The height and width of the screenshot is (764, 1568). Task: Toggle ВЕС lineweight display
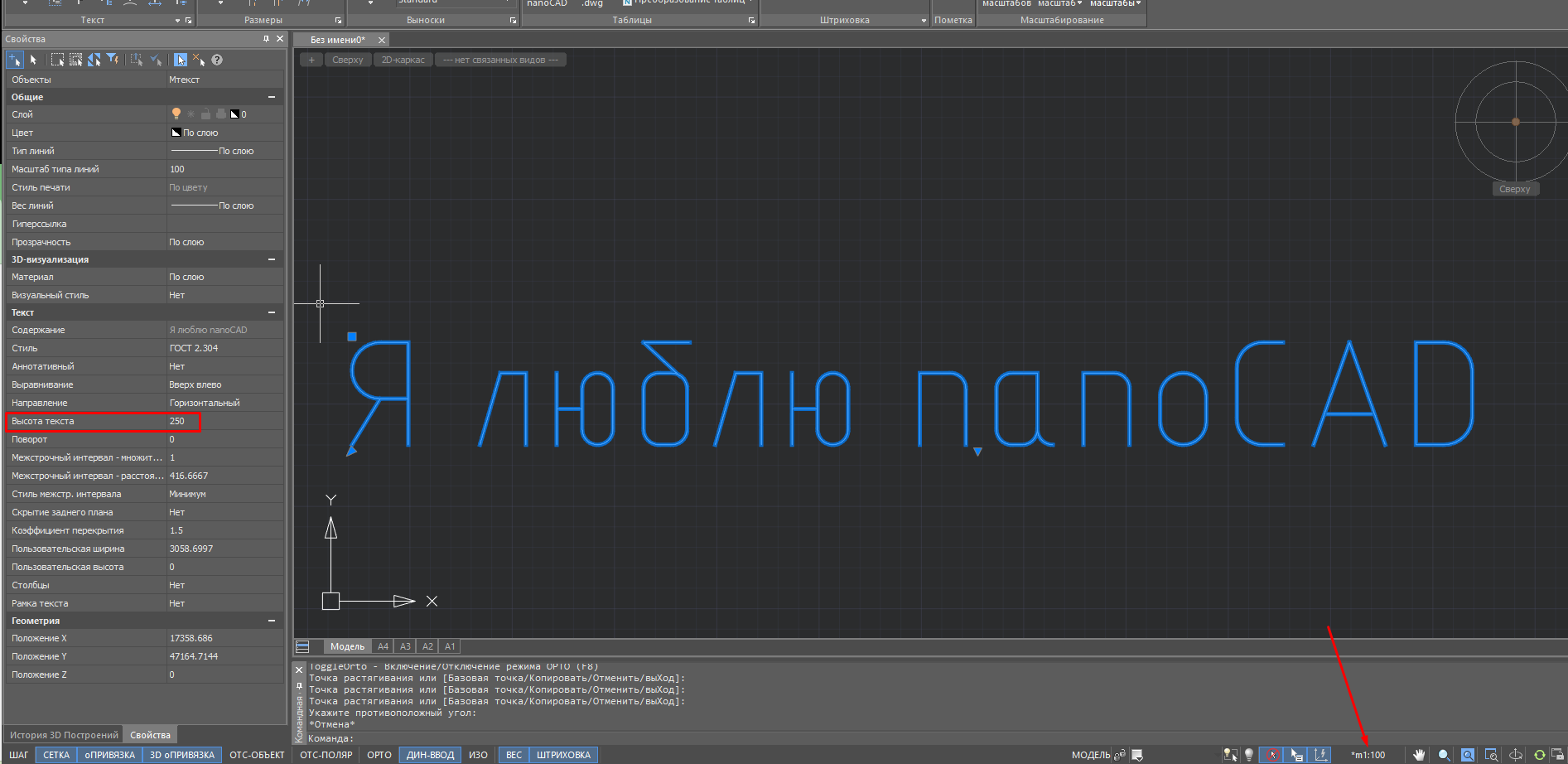(514, 755)
